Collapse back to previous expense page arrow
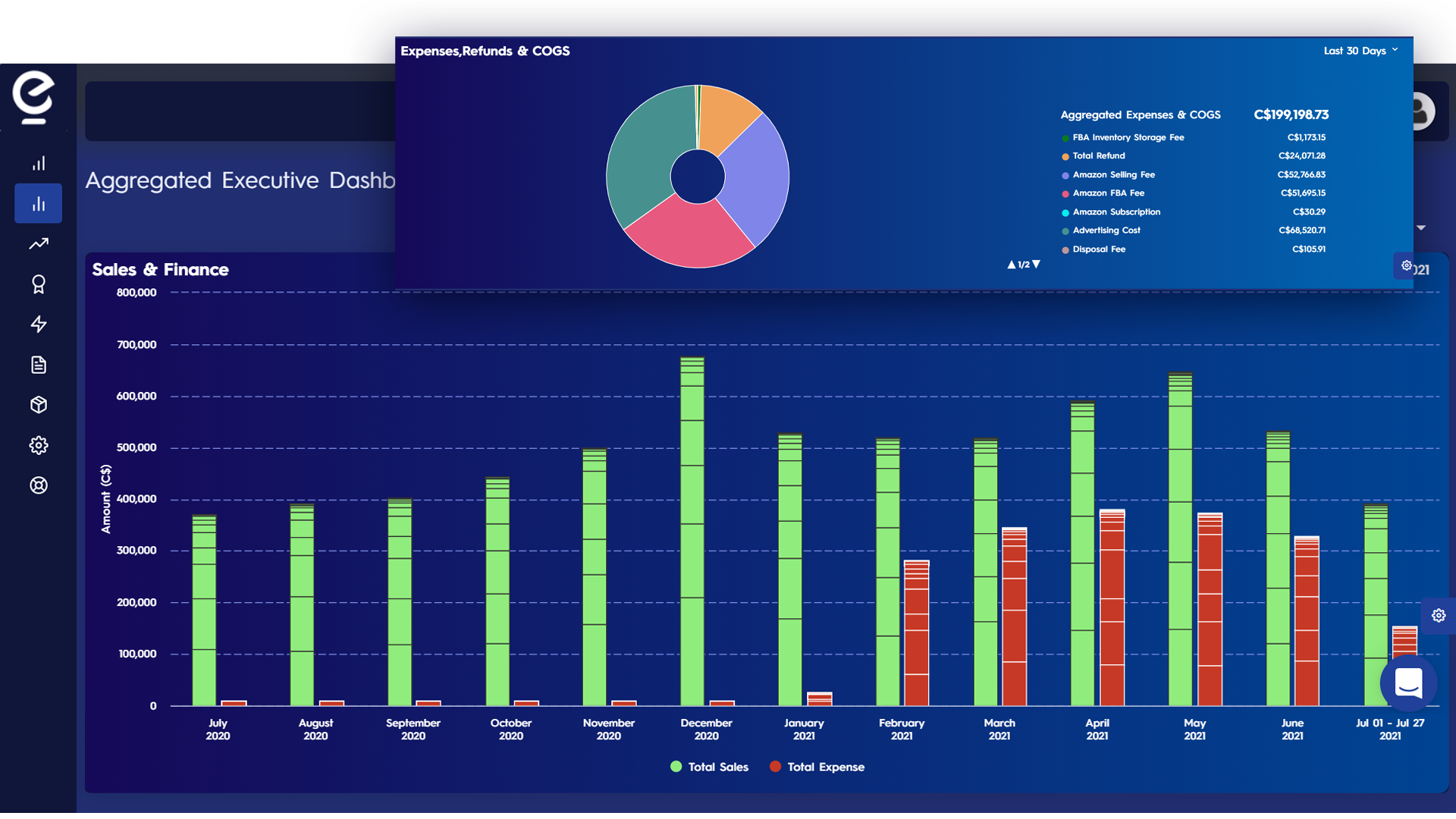1456x819 pixels. 1011,264
